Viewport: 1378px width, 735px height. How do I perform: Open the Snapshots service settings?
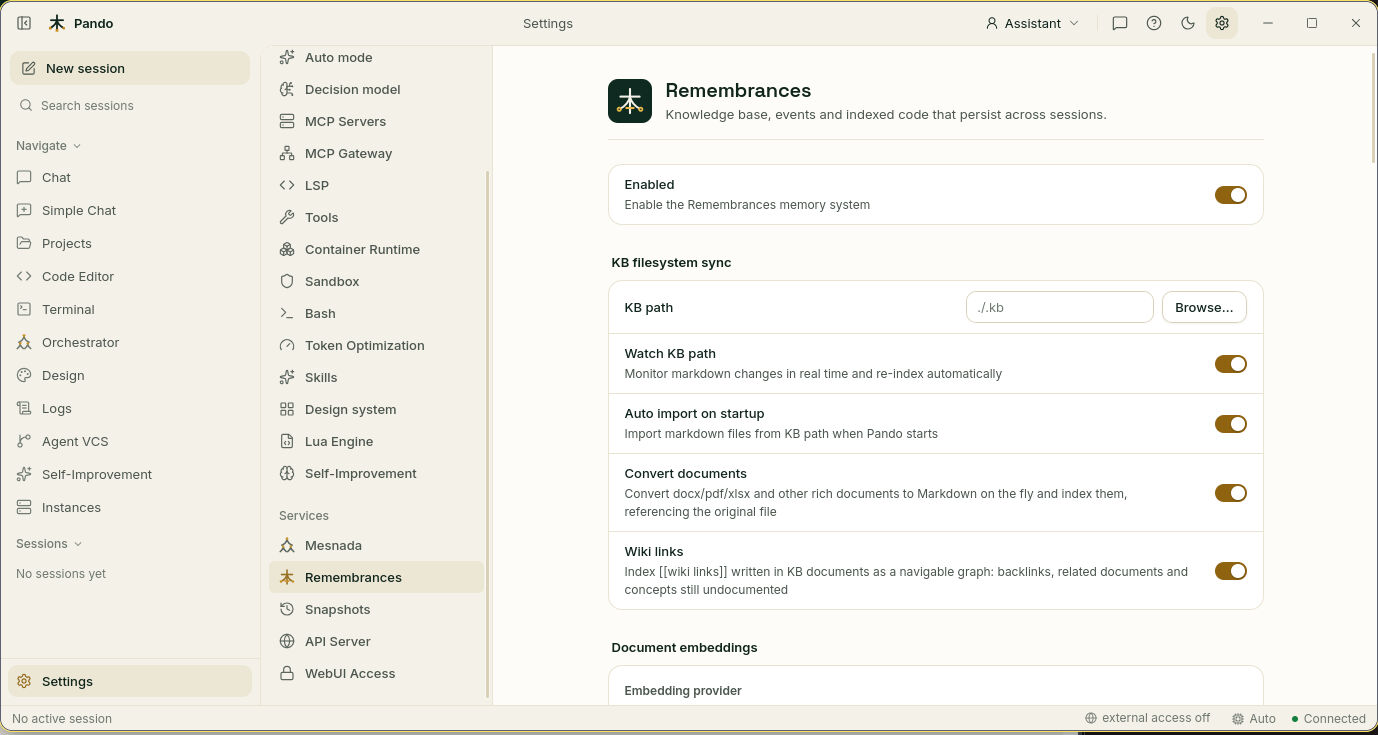(x=376, y=609)
